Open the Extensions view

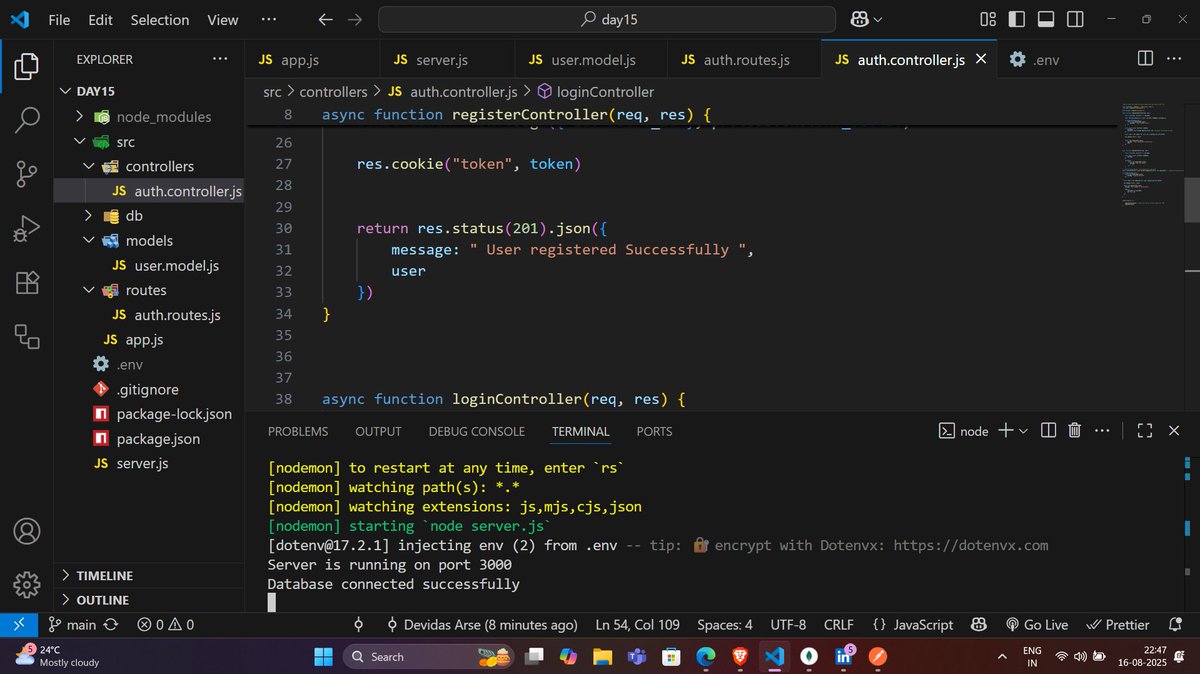click(27, 283)
